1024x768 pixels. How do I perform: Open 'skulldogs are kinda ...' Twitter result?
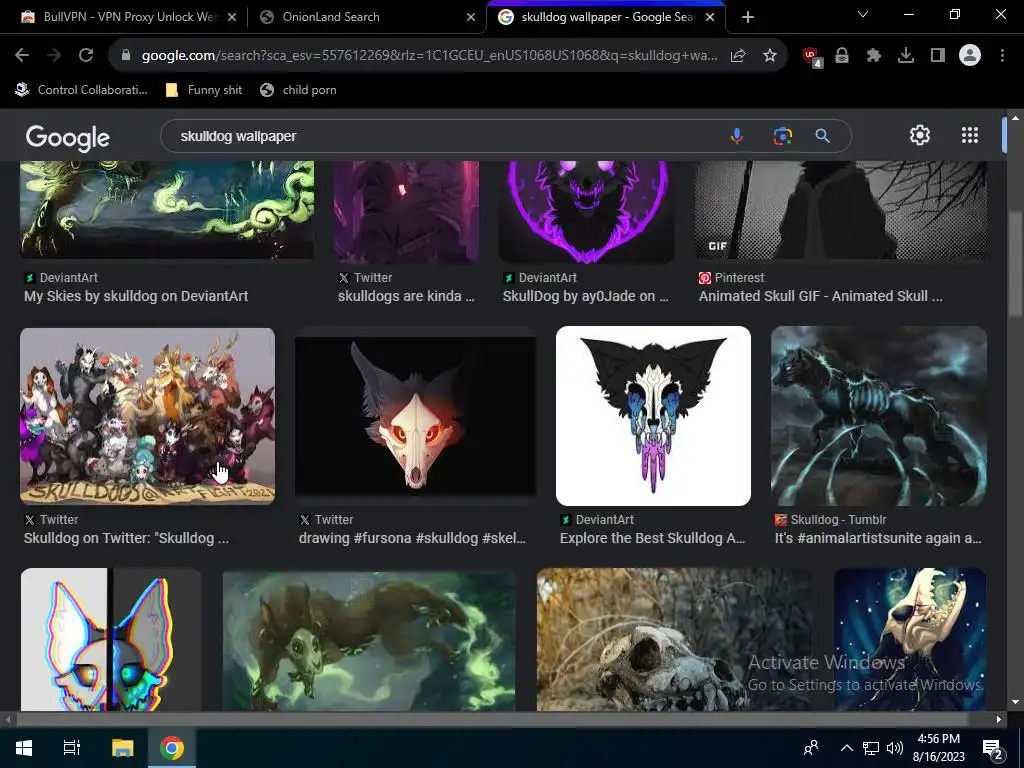pyautogui.click(x=406, y=296)
